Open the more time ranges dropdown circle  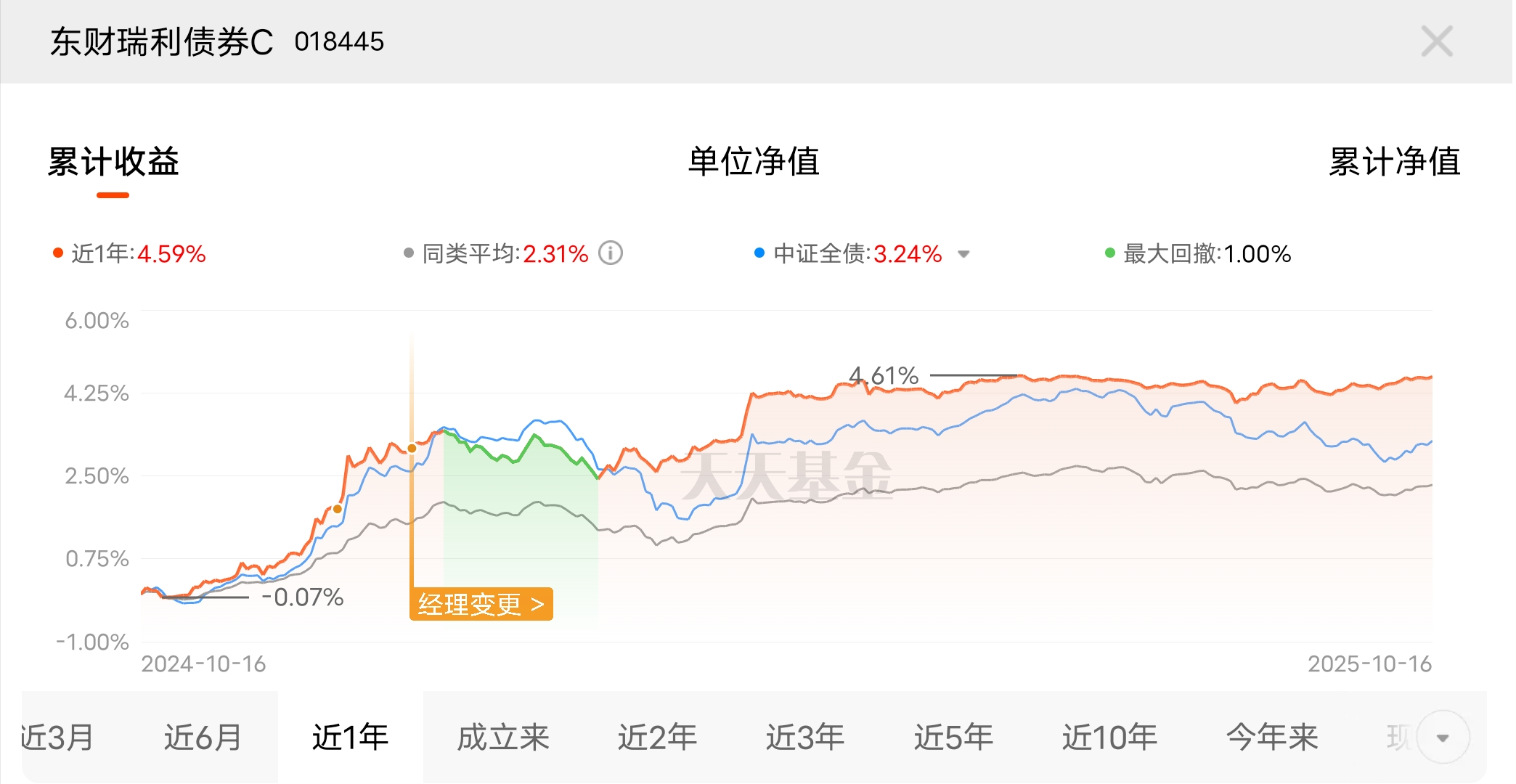1443,738
